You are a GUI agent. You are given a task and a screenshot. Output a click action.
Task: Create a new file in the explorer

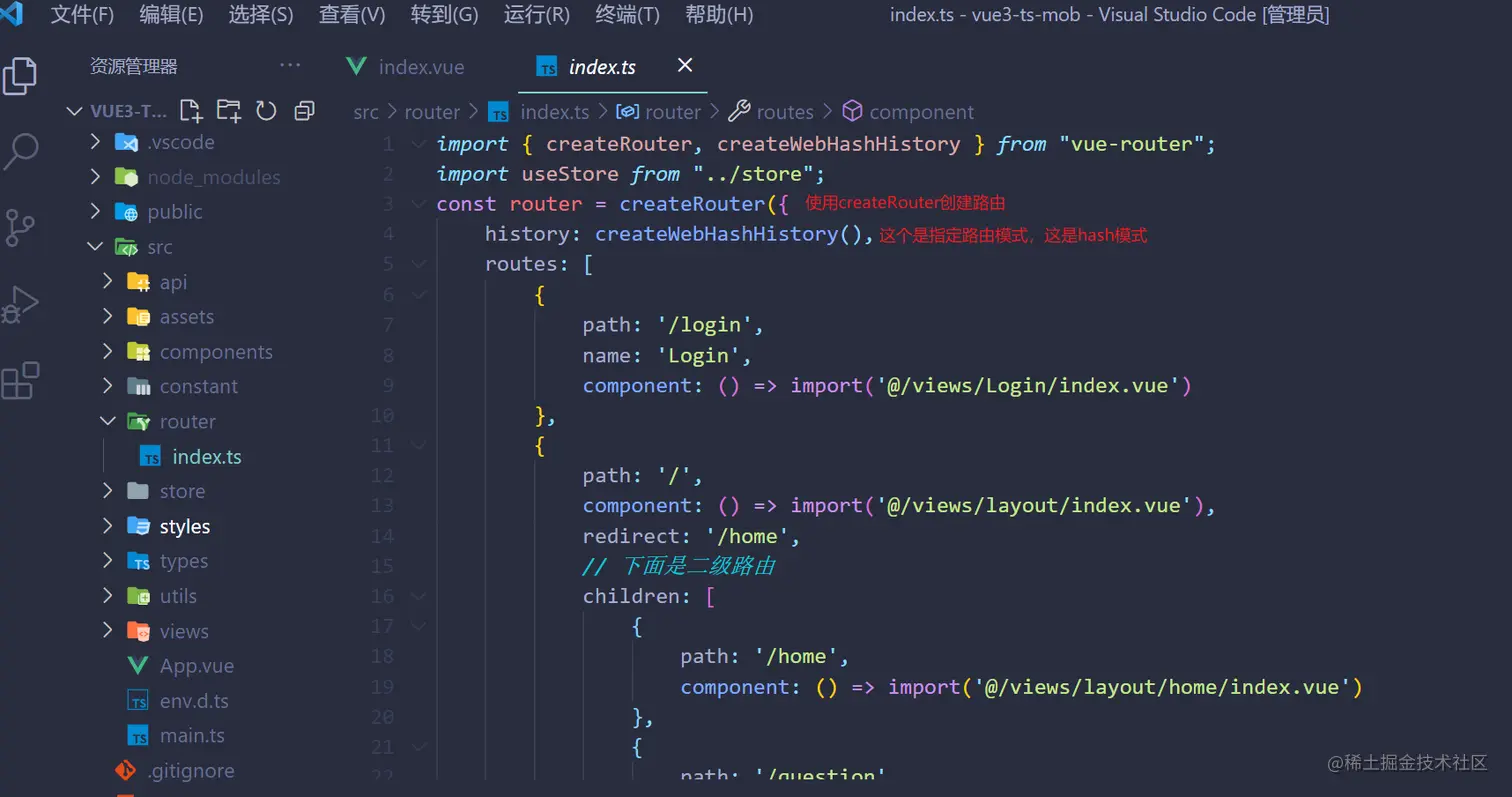pos(190,110)
